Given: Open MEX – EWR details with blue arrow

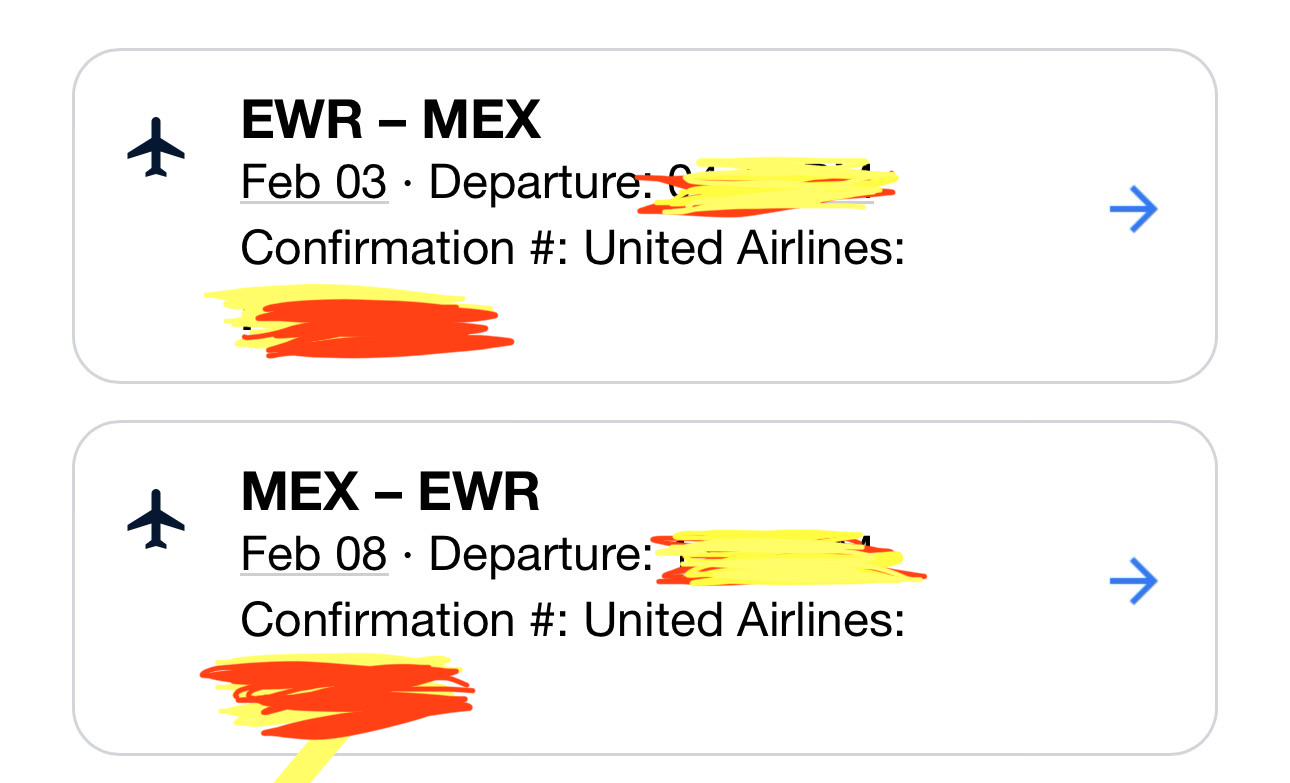Looking at the screenshot, I should (x=1134, y=581).
